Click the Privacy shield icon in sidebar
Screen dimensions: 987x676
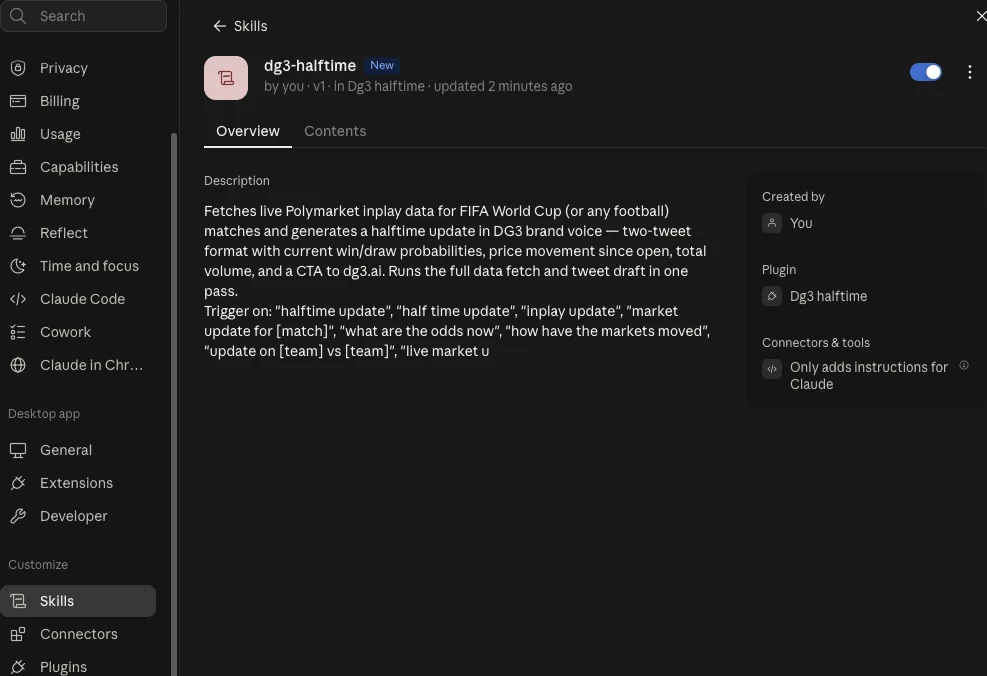[18, 68]
